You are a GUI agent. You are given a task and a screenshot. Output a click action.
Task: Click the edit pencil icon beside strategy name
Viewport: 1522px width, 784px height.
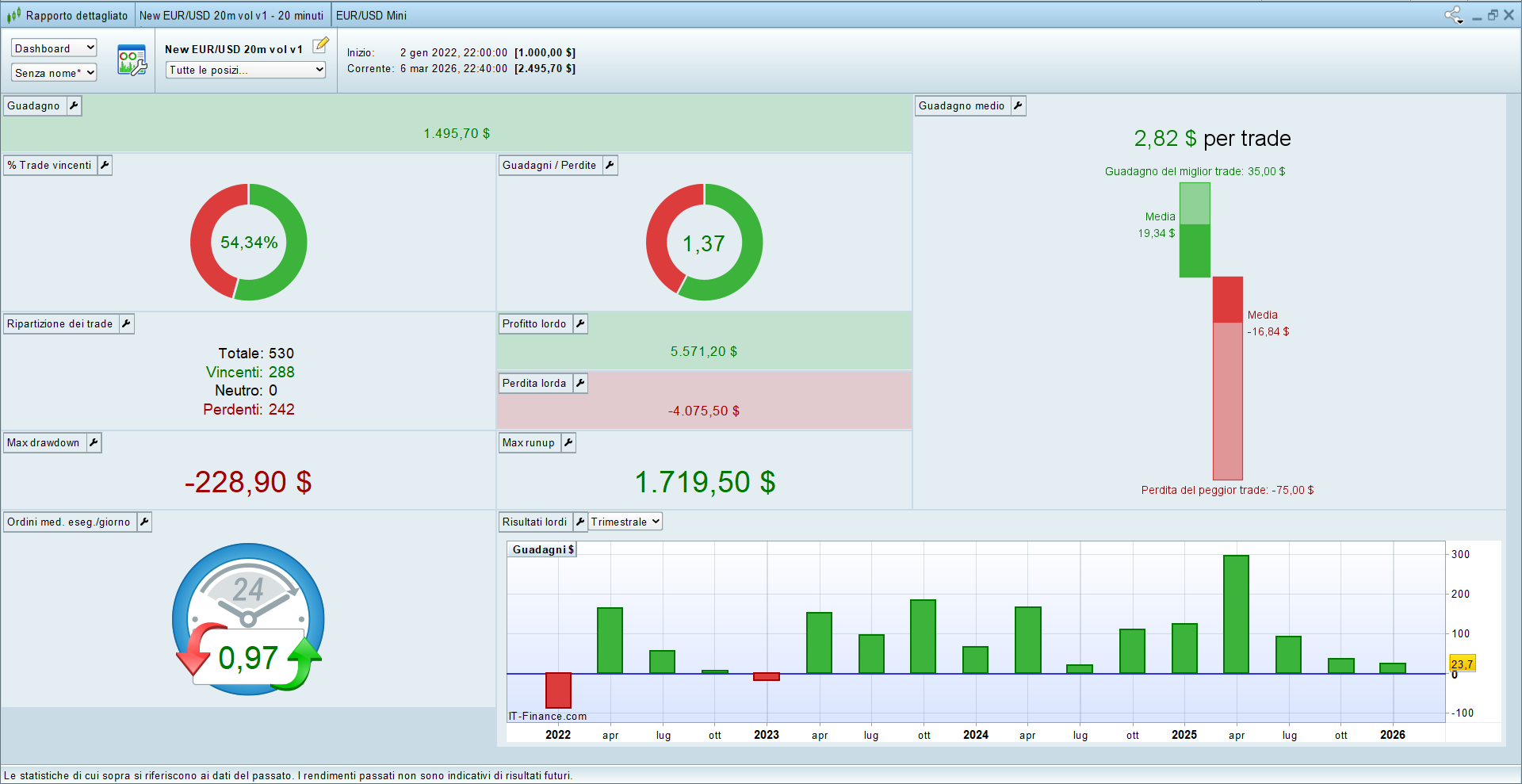click(x=320, y=46)
